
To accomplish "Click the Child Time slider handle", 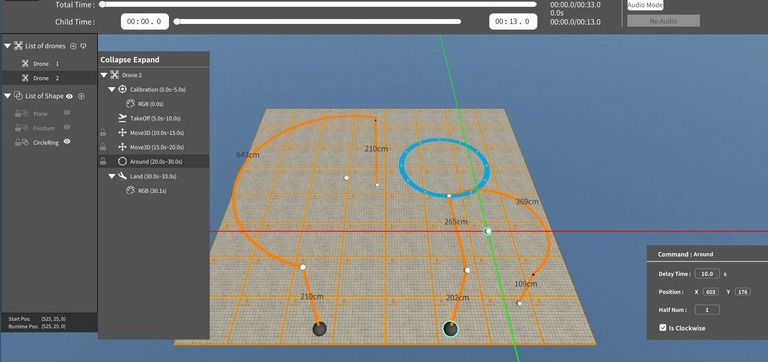I will pos(177,22).
